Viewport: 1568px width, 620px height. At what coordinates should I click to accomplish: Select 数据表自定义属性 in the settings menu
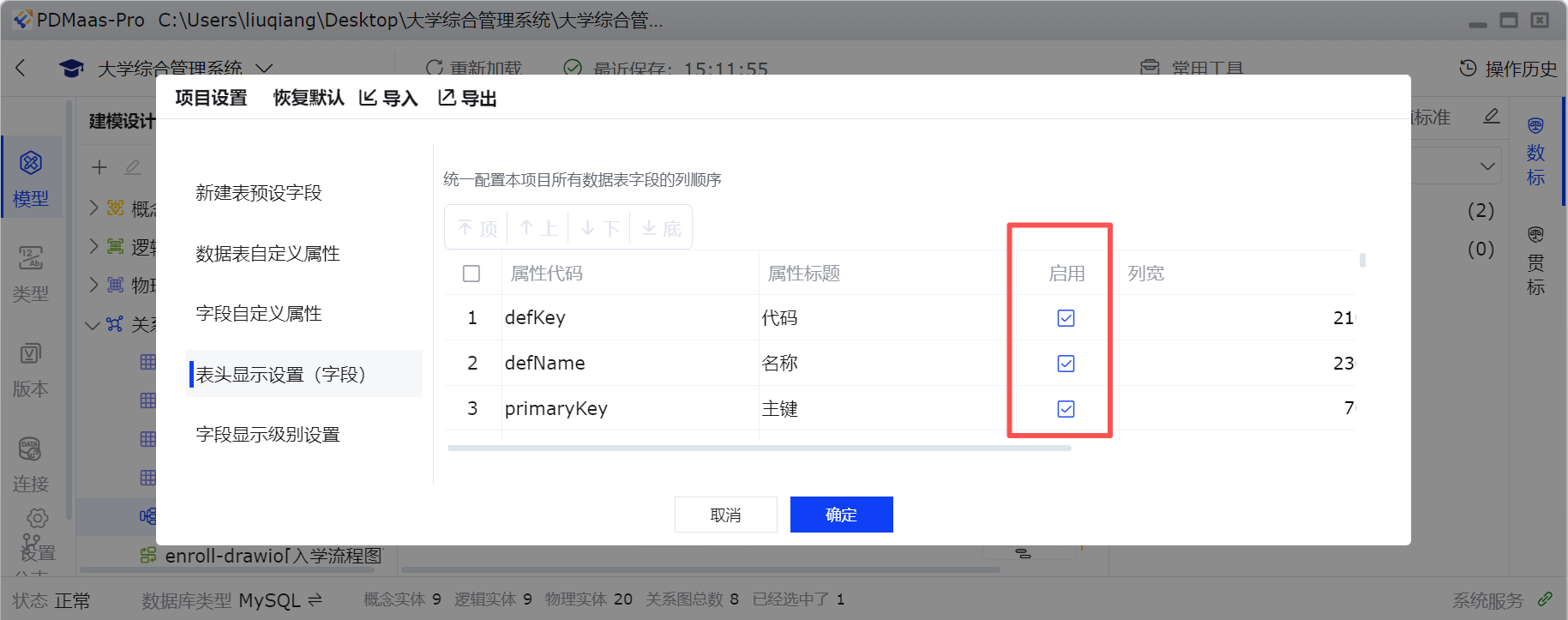(304, 254)
